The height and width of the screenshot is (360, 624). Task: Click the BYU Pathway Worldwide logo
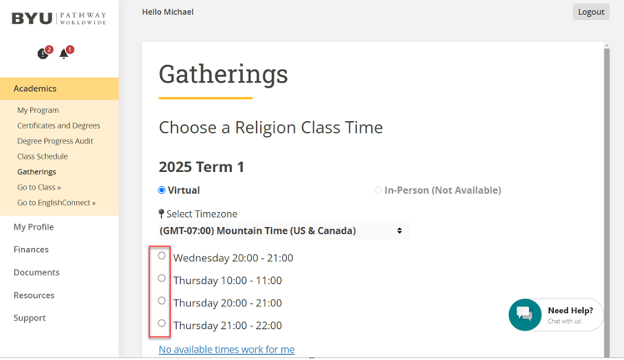tap(59, 18)
